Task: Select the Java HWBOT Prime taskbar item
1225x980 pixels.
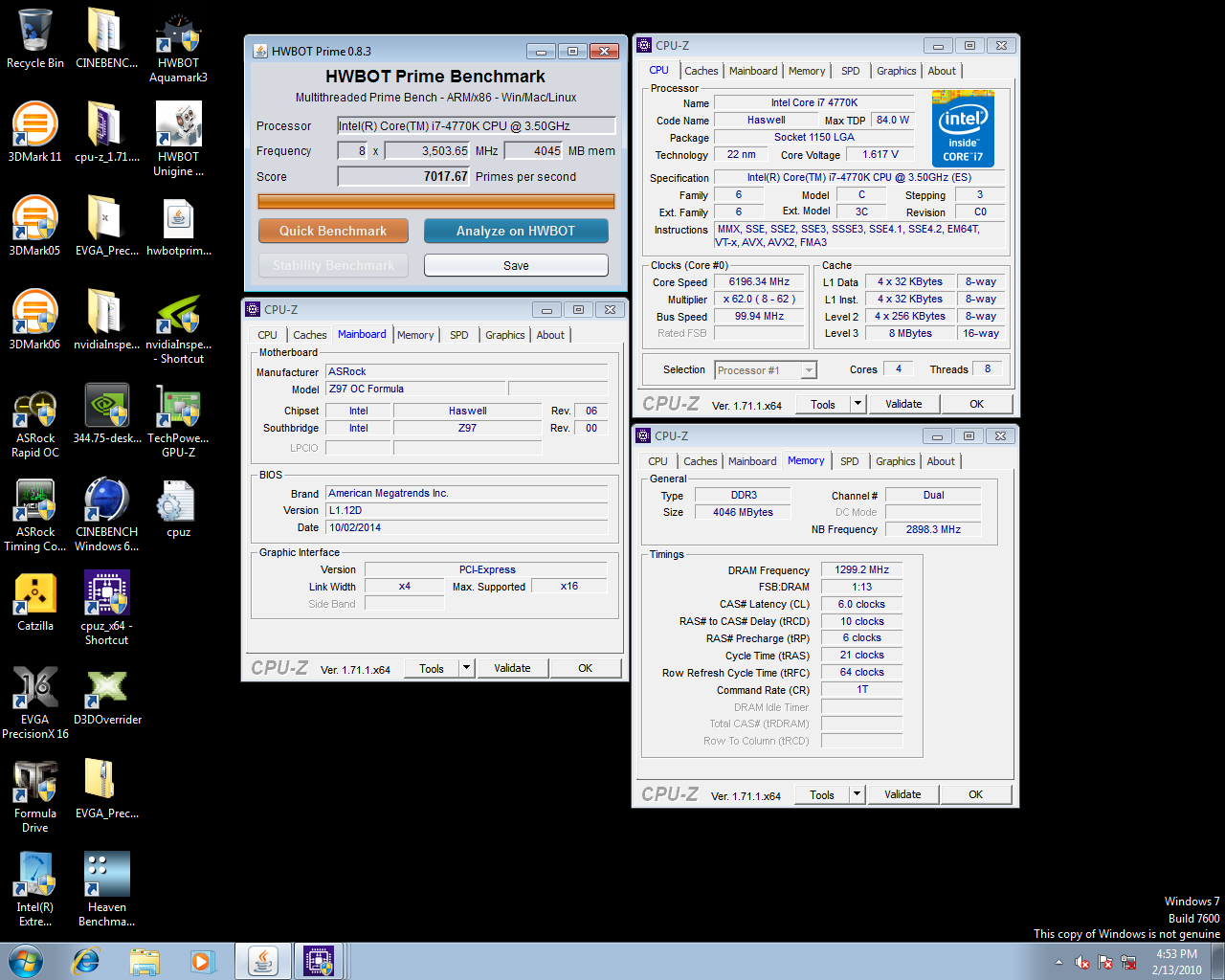Action: tap(262, 961)
